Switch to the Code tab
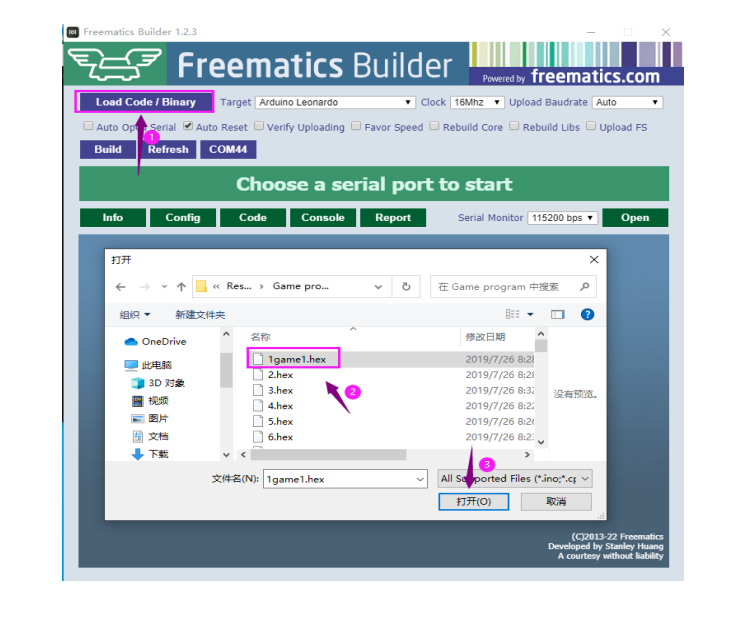 point(253,218)
